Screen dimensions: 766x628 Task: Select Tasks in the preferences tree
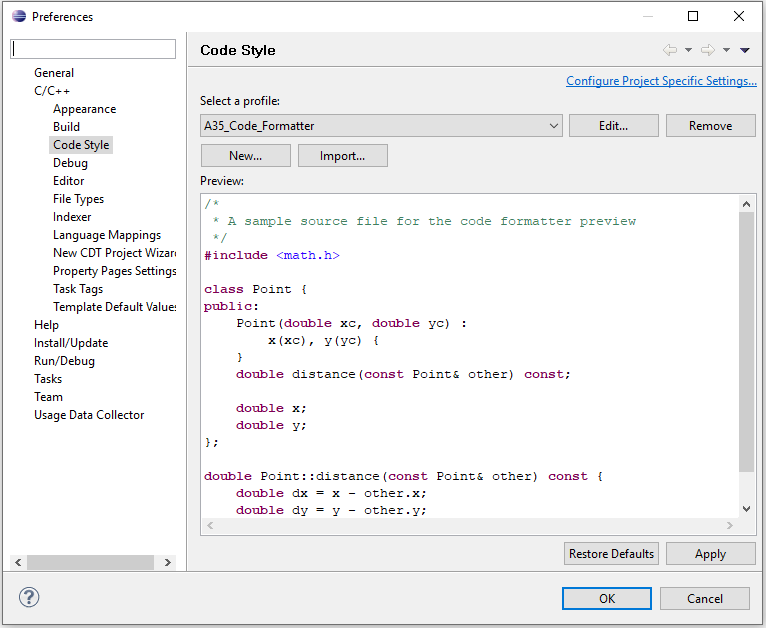click(48, 379)
